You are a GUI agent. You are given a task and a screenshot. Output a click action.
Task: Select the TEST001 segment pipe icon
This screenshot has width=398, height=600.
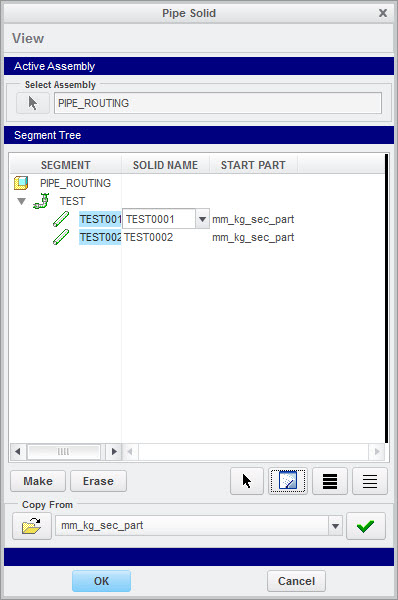click(61, 219)
